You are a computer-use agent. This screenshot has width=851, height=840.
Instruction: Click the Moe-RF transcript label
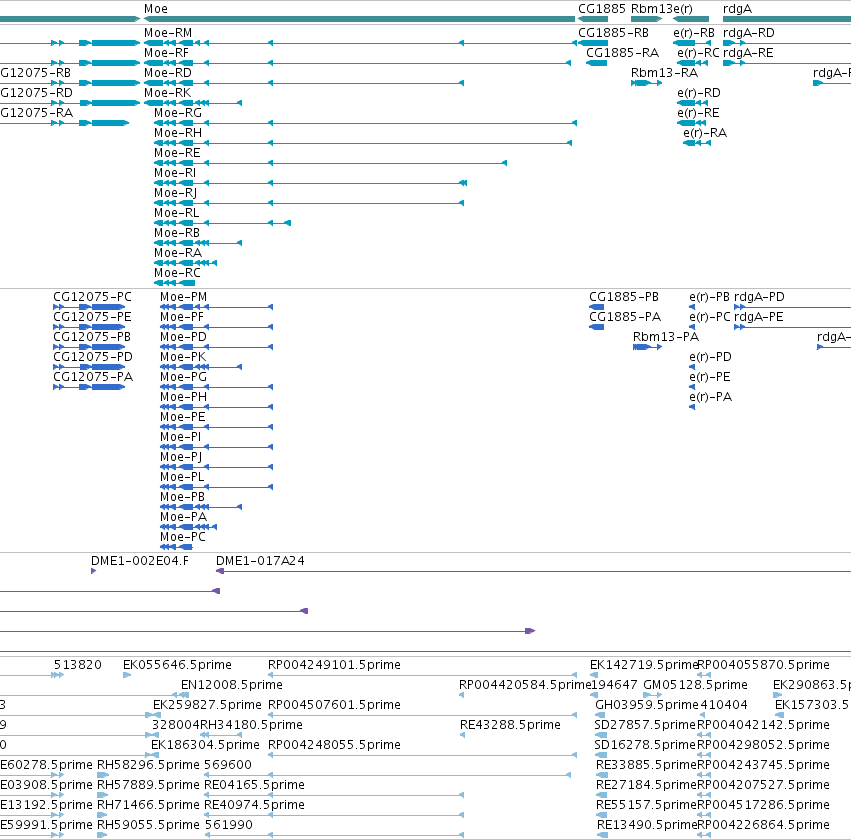pyautogui.click(x=167, y=53)
